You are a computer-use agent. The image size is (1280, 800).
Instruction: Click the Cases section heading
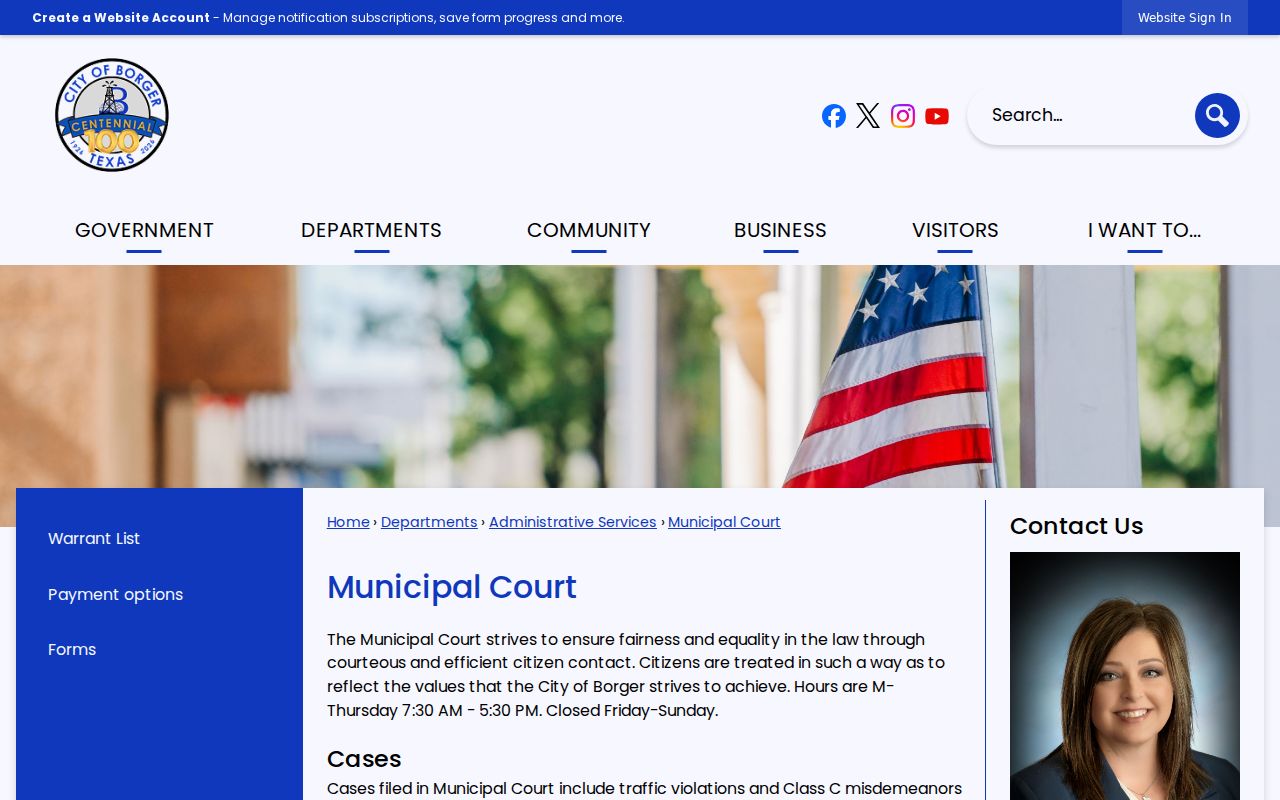click(364, 759)
